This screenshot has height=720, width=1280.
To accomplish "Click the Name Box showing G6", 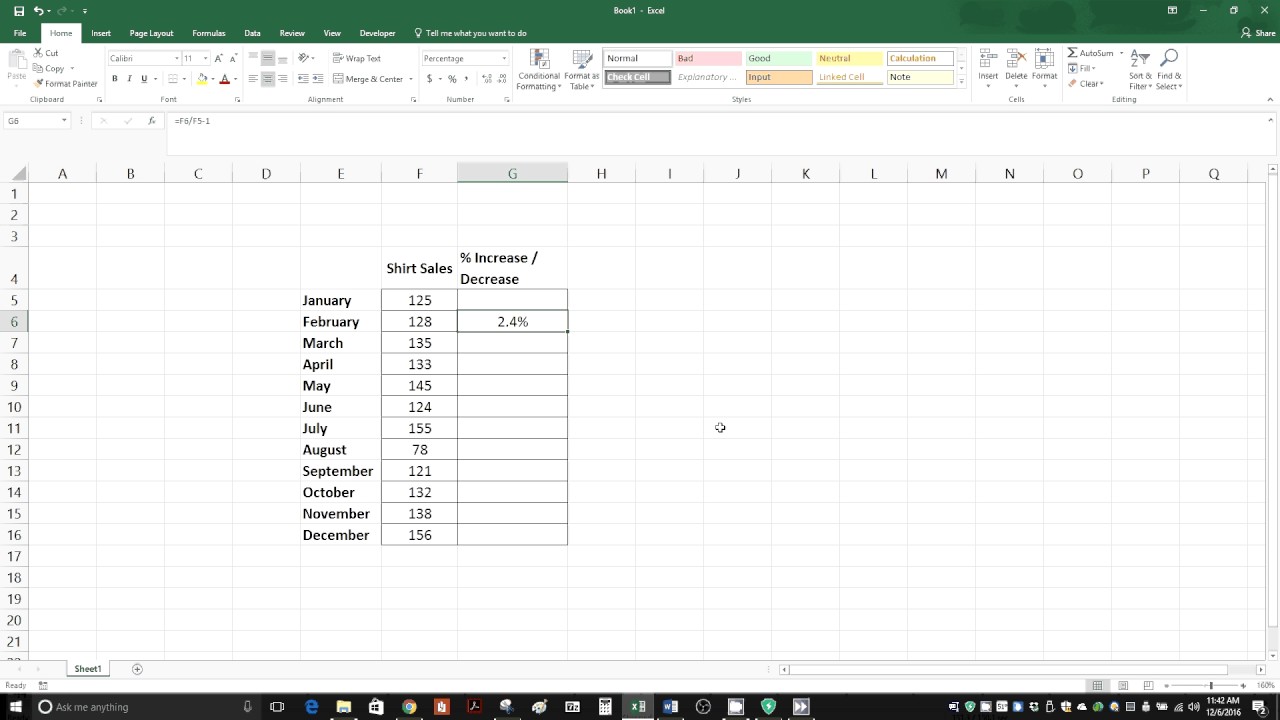I will [x=36, y=121].
